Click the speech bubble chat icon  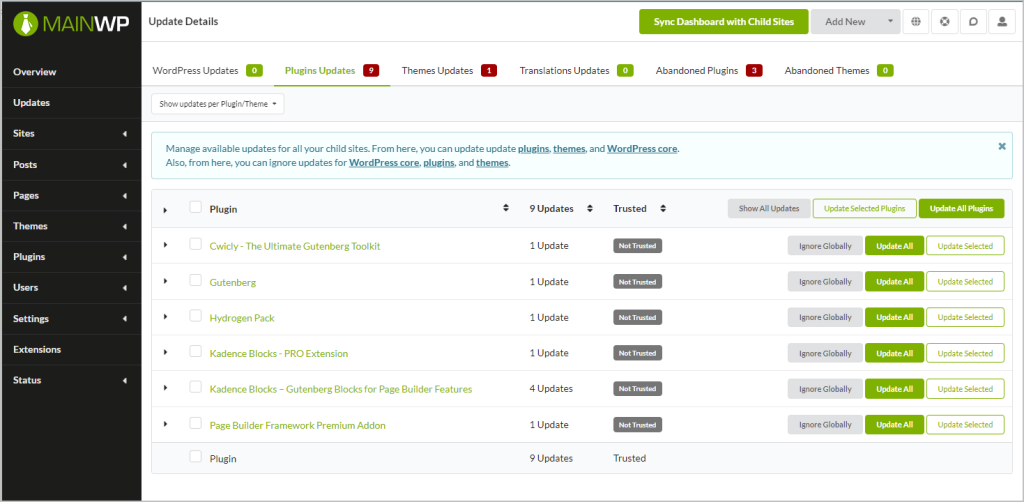973,22
